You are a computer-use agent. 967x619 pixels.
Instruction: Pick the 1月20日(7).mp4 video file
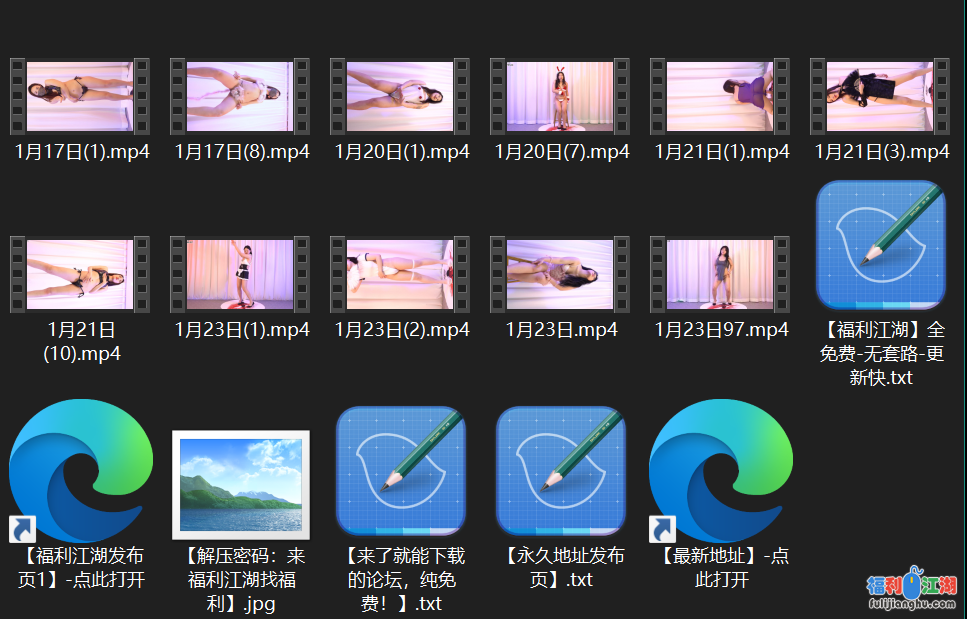tap(560, 96)
